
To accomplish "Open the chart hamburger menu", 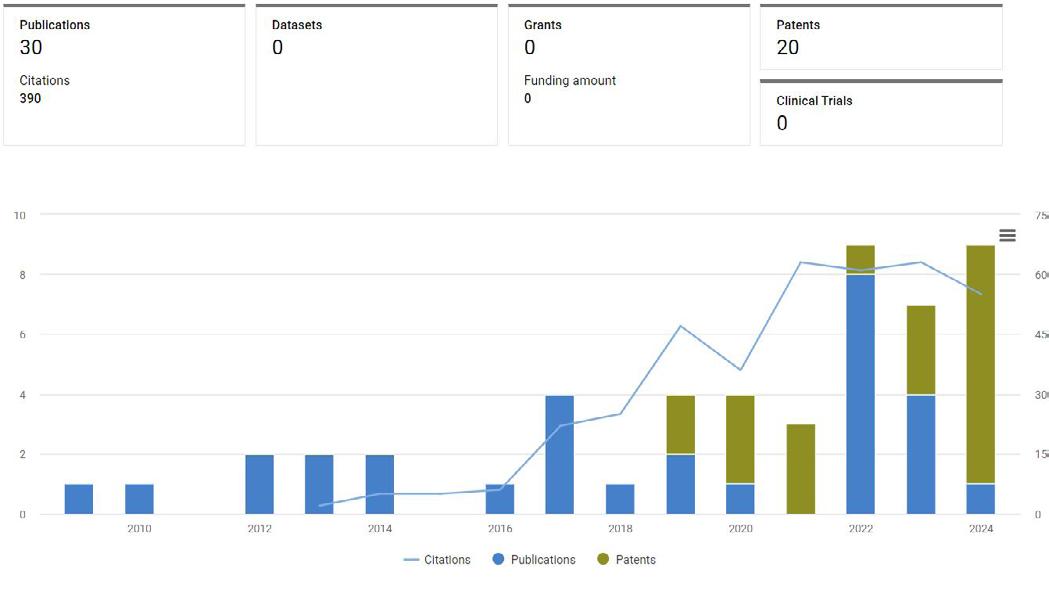I will [1007, 235].
